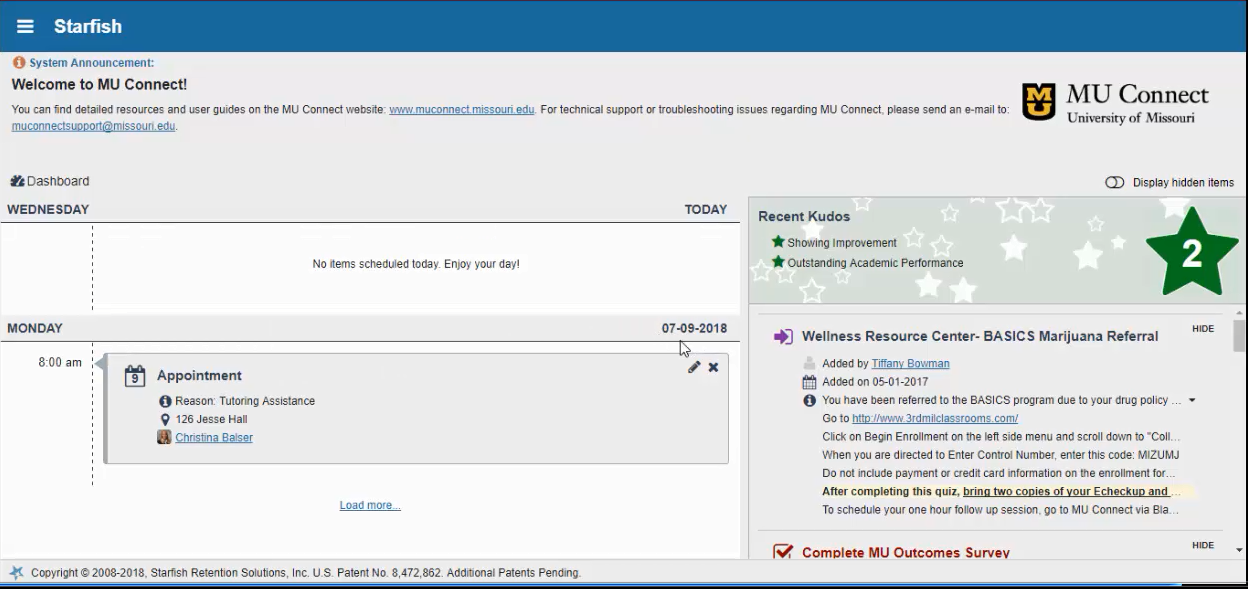Hide the Complete MU Outcomes Survey item
Image resolution: width=1248 pixels, height=589 pixels.
(1202, 545)
